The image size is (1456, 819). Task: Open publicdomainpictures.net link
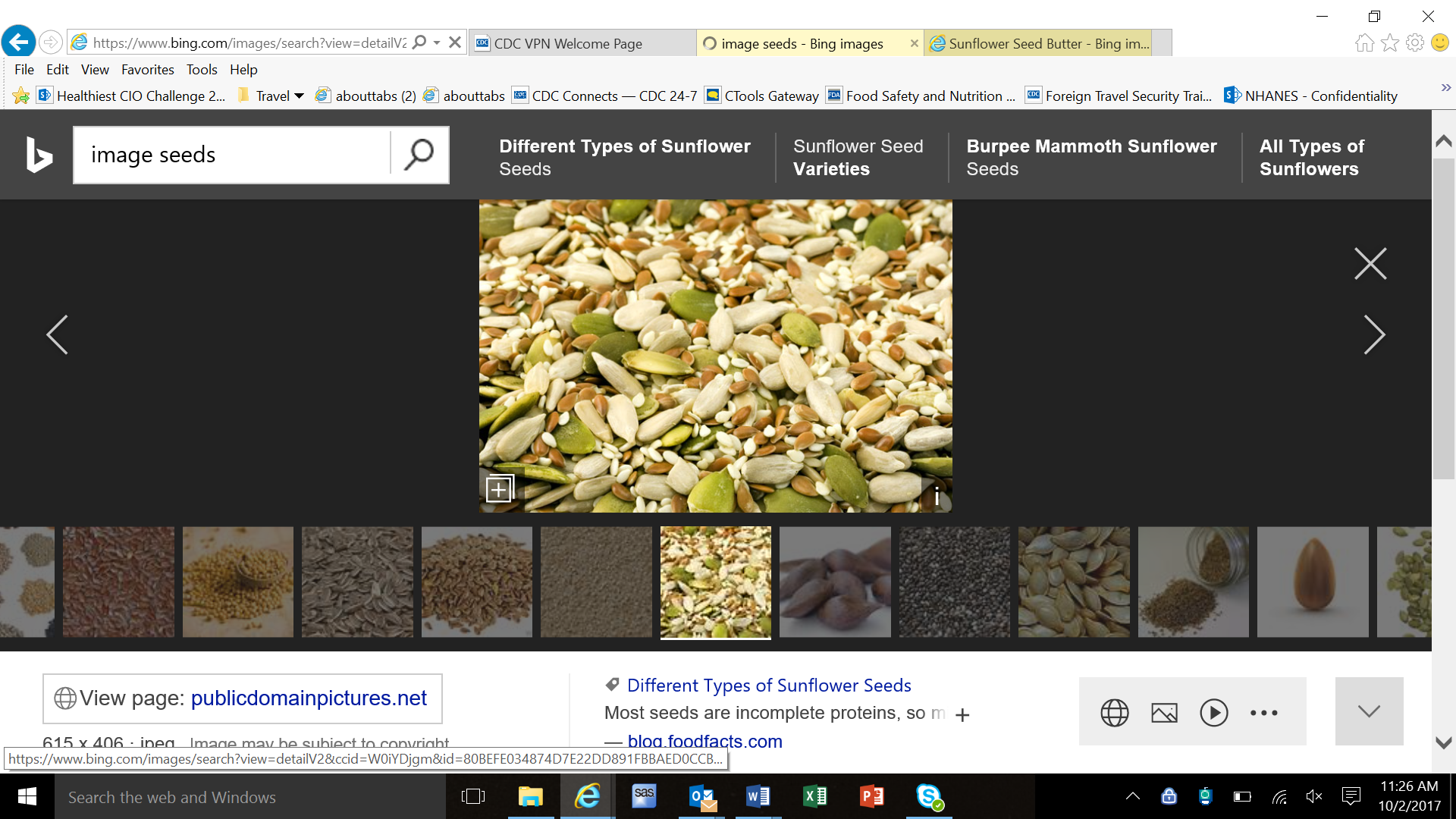point(309,698)
